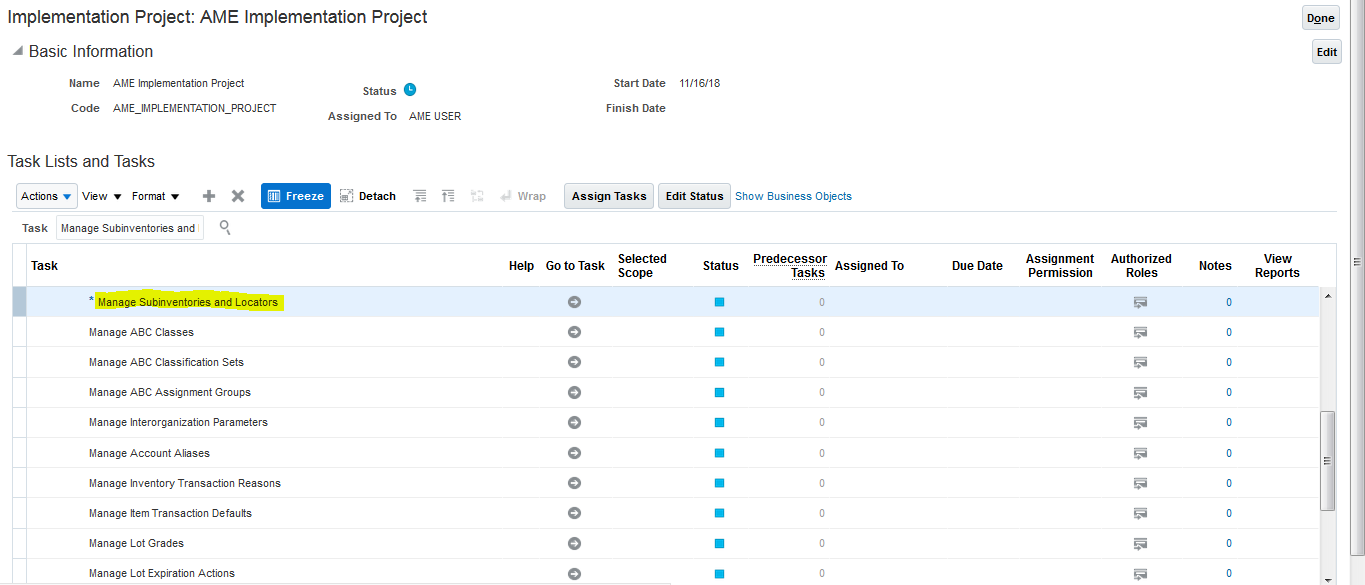The height and width of the screenshot is (585, 1365).
Task: Collapse the Basic Information section
Action: click(17, 51)
